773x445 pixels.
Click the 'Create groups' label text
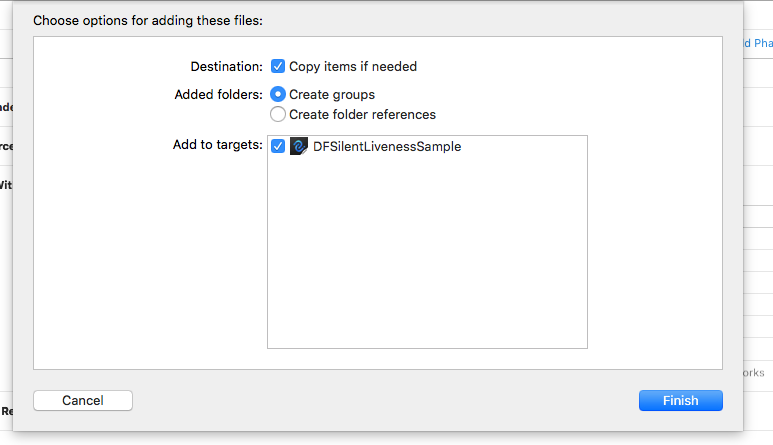pos(332,95)
